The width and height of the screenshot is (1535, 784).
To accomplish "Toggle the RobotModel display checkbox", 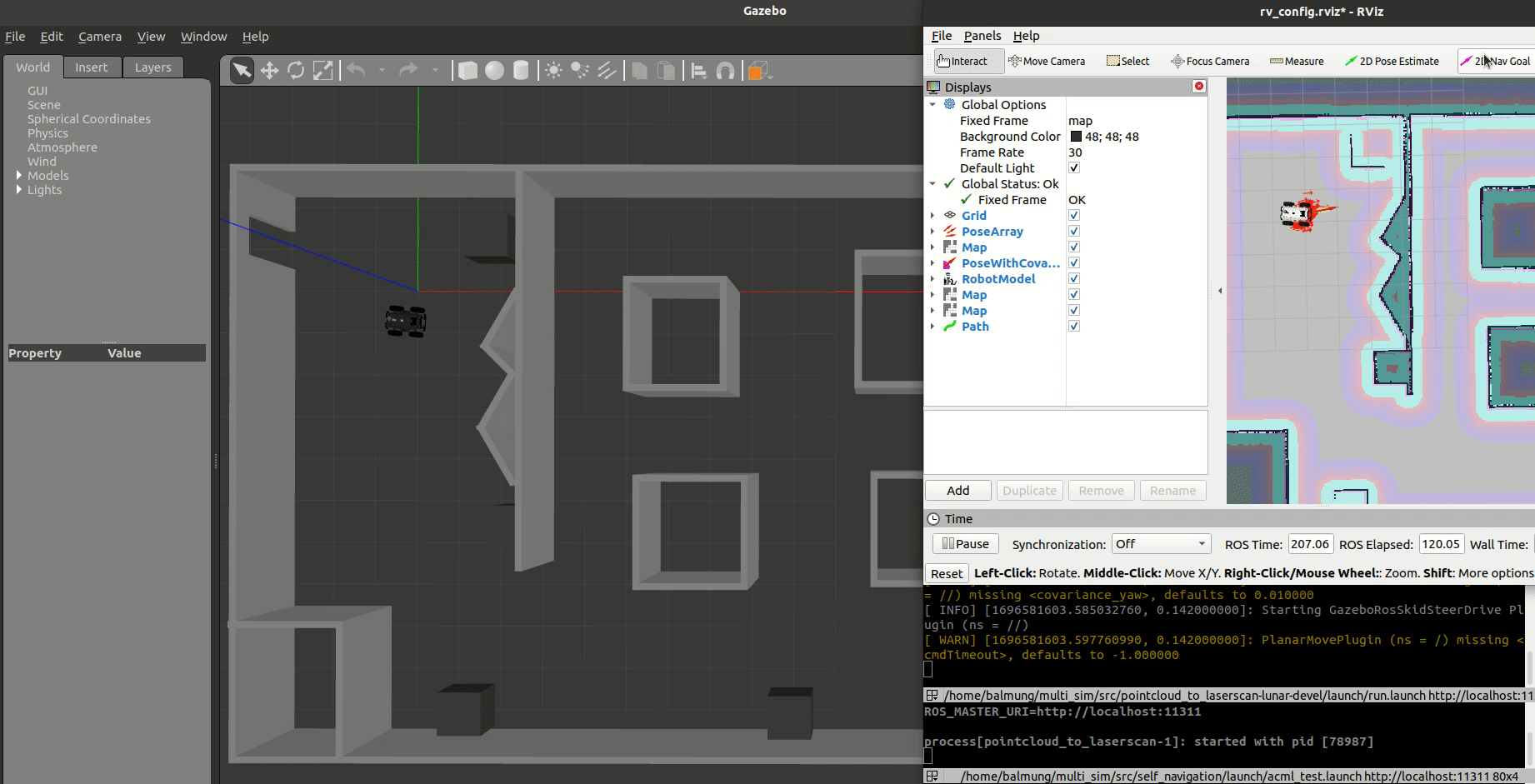I will click(x=1074, y=279).
